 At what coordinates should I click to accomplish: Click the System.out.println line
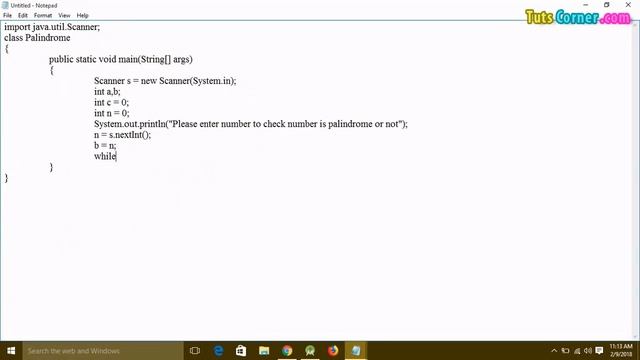point(251,124)
